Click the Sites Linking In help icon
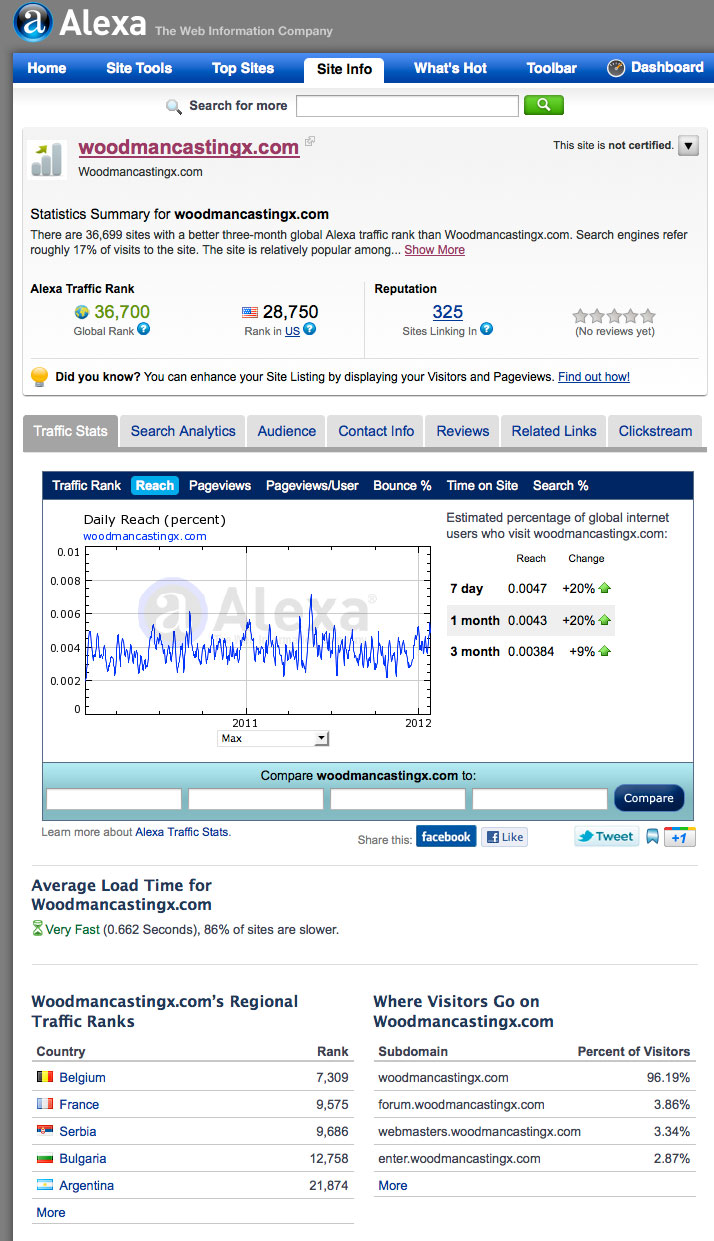Image resolution: width=714 pixels, height=1241 pixels. point(487,329)
